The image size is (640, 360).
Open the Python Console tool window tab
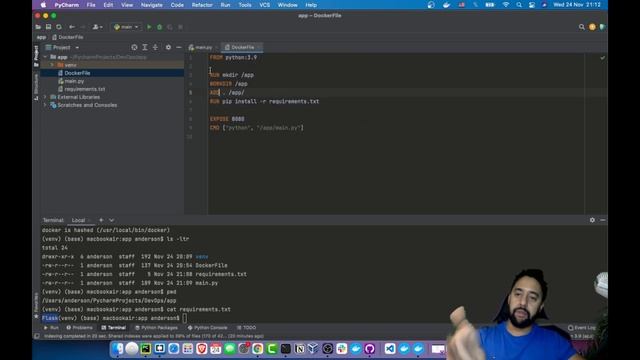(207, 328)
